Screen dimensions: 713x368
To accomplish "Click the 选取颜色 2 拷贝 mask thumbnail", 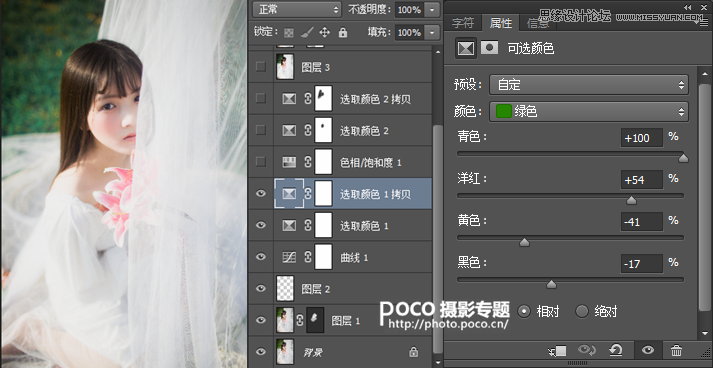I will pos(323,98).
